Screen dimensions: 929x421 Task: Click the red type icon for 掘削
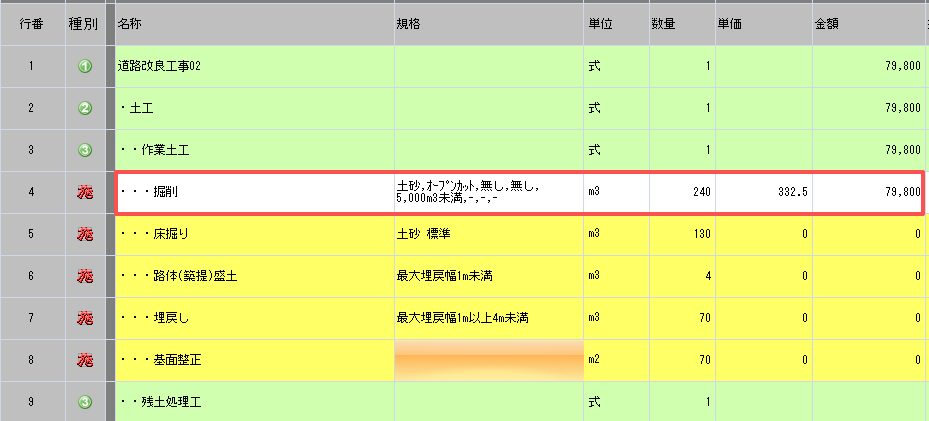(85, 192)
